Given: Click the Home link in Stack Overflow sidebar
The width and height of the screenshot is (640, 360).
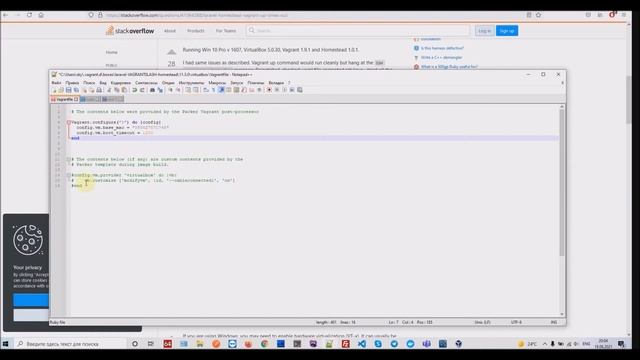Looking at the screenshot, I should [x=111, y=52].
